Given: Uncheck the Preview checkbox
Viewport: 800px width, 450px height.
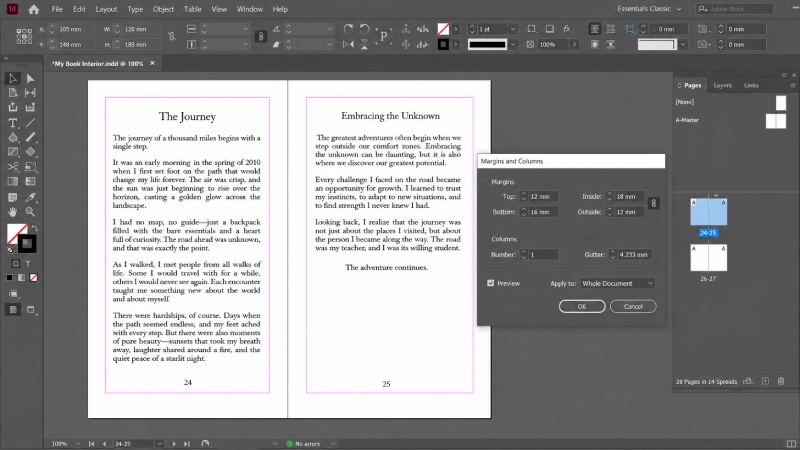Looking at the screenshot, I should pyautogui.click(x=490, y=283).
